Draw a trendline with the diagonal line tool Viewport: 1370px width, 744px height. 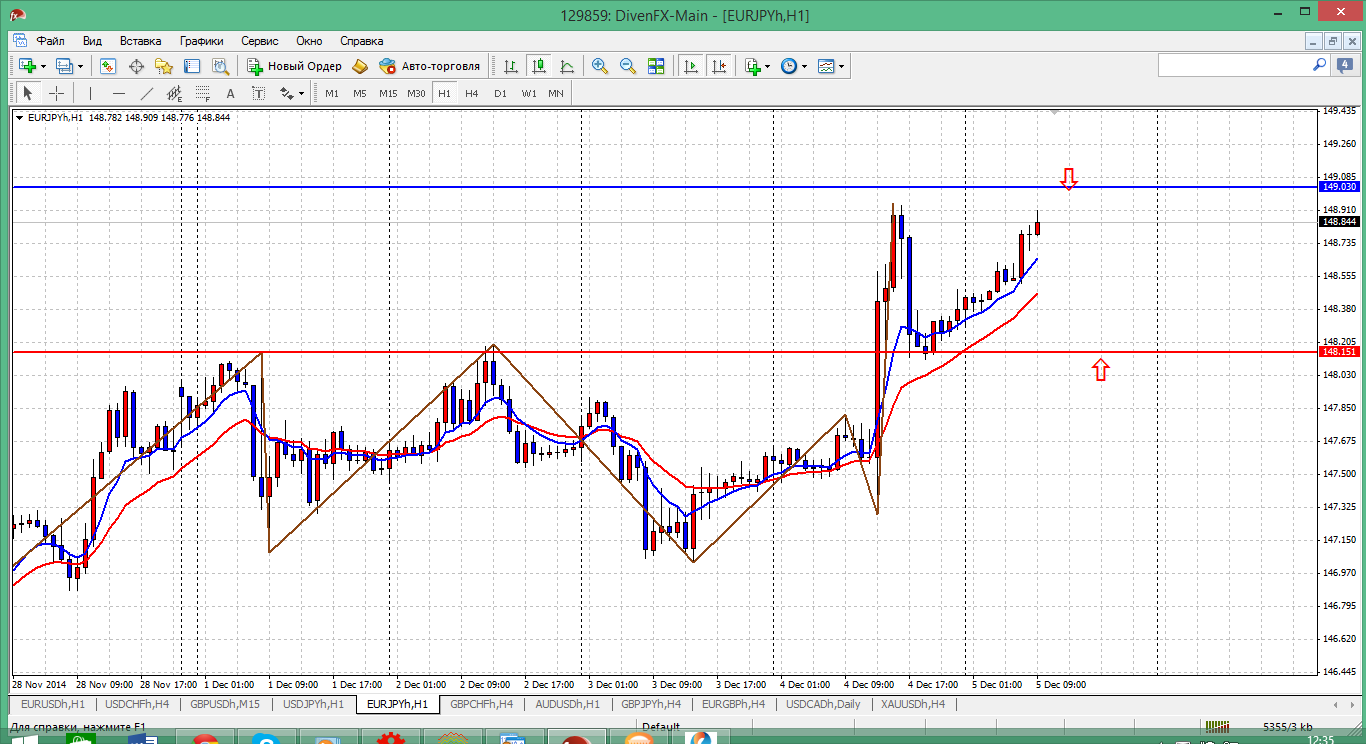[147, 93]
